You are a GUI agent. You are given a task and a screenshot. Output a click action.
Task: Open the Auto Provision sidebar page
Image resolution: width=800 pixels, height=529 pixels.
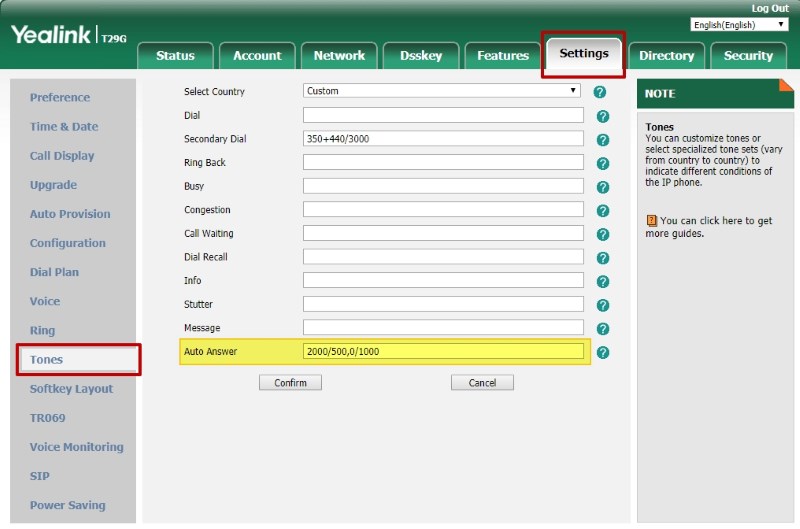coord(70,214)
